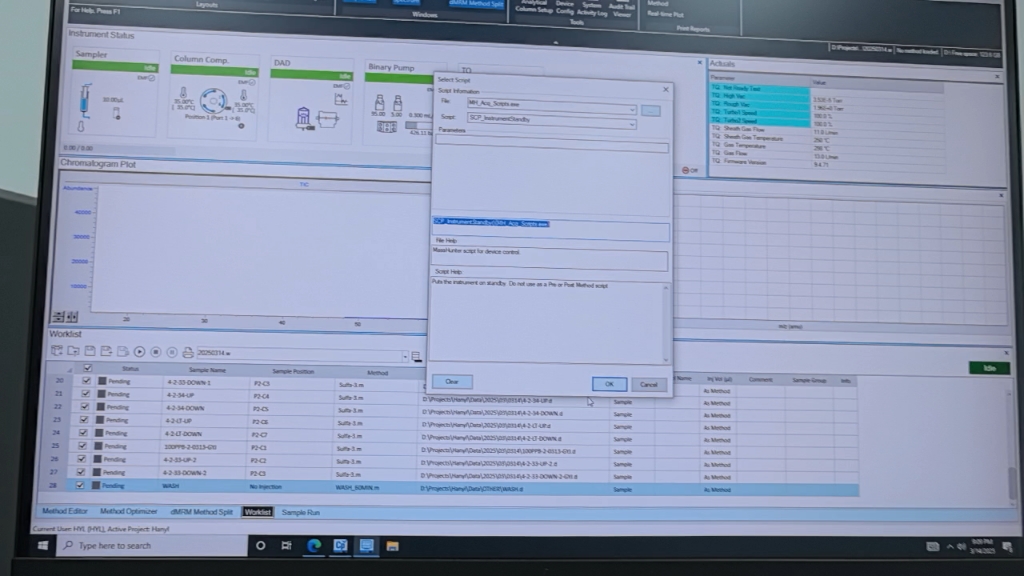Expand the File dropdown in Select Script
Screen dimensions: 1024x576
coord(632,110)
